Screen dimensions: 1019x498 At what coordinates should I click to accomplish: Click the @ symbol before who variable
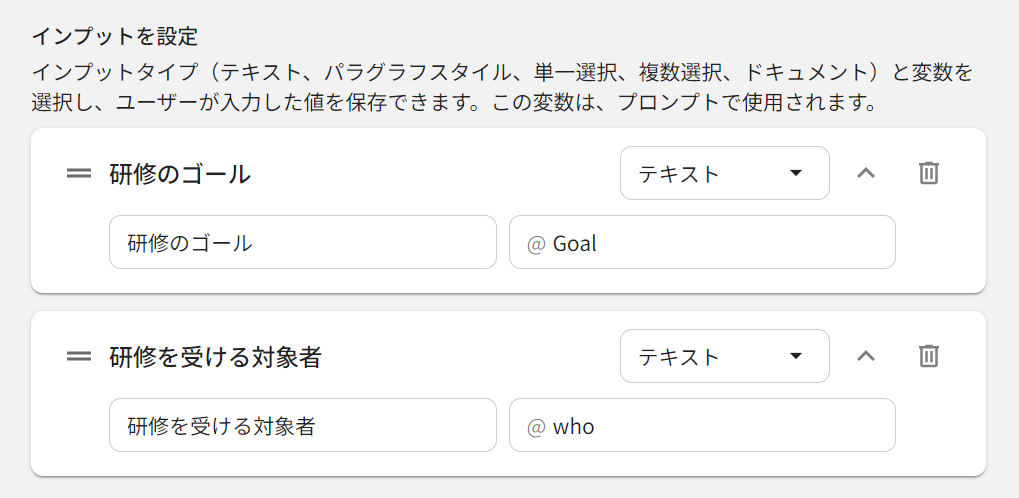coord(535,427)
